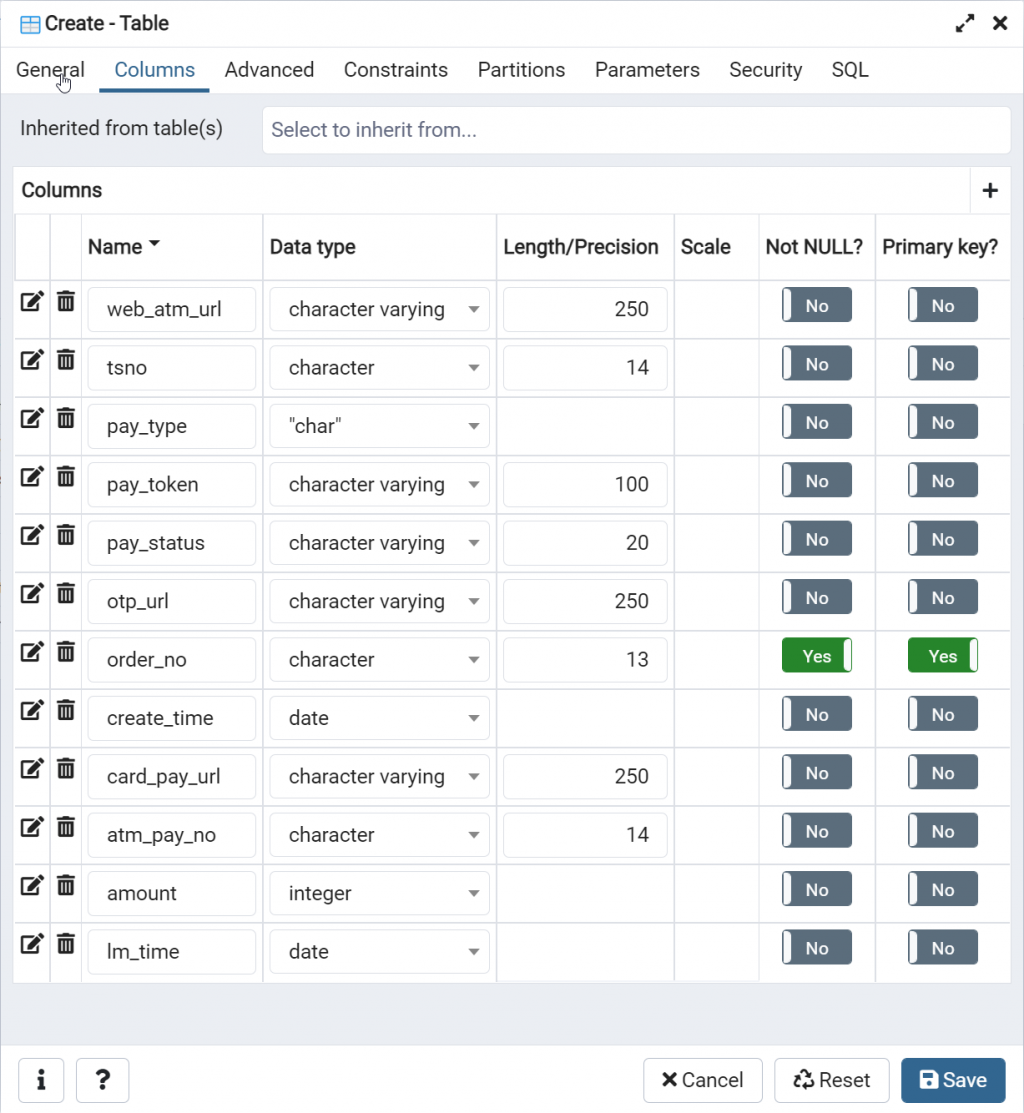Open data type dropdown for order_no
The image size is (1024, 1113).
(380, 659)
